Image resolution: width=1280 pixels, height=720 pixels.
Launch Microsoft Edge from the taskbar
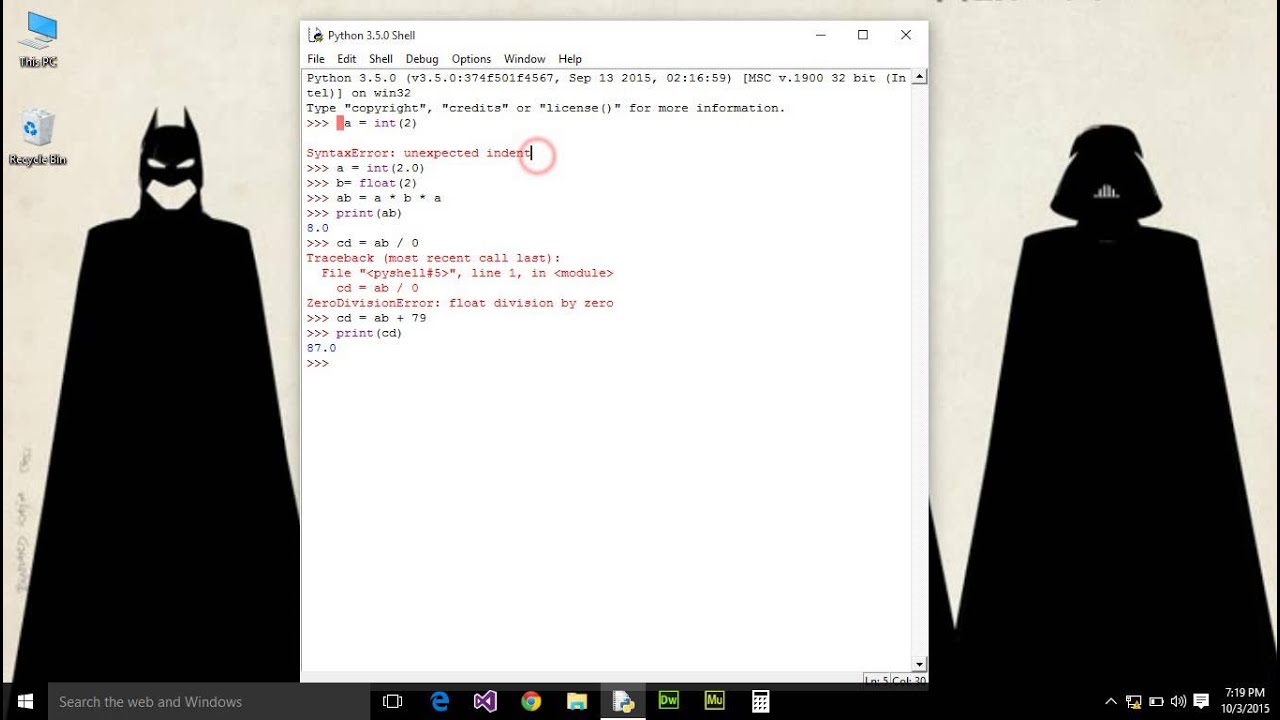[439, 701]
